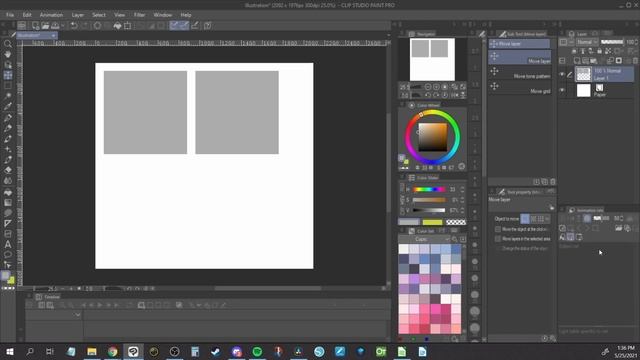Open Spotify from the Windows taskbar

pyautogui.click(x=257, y=351)
